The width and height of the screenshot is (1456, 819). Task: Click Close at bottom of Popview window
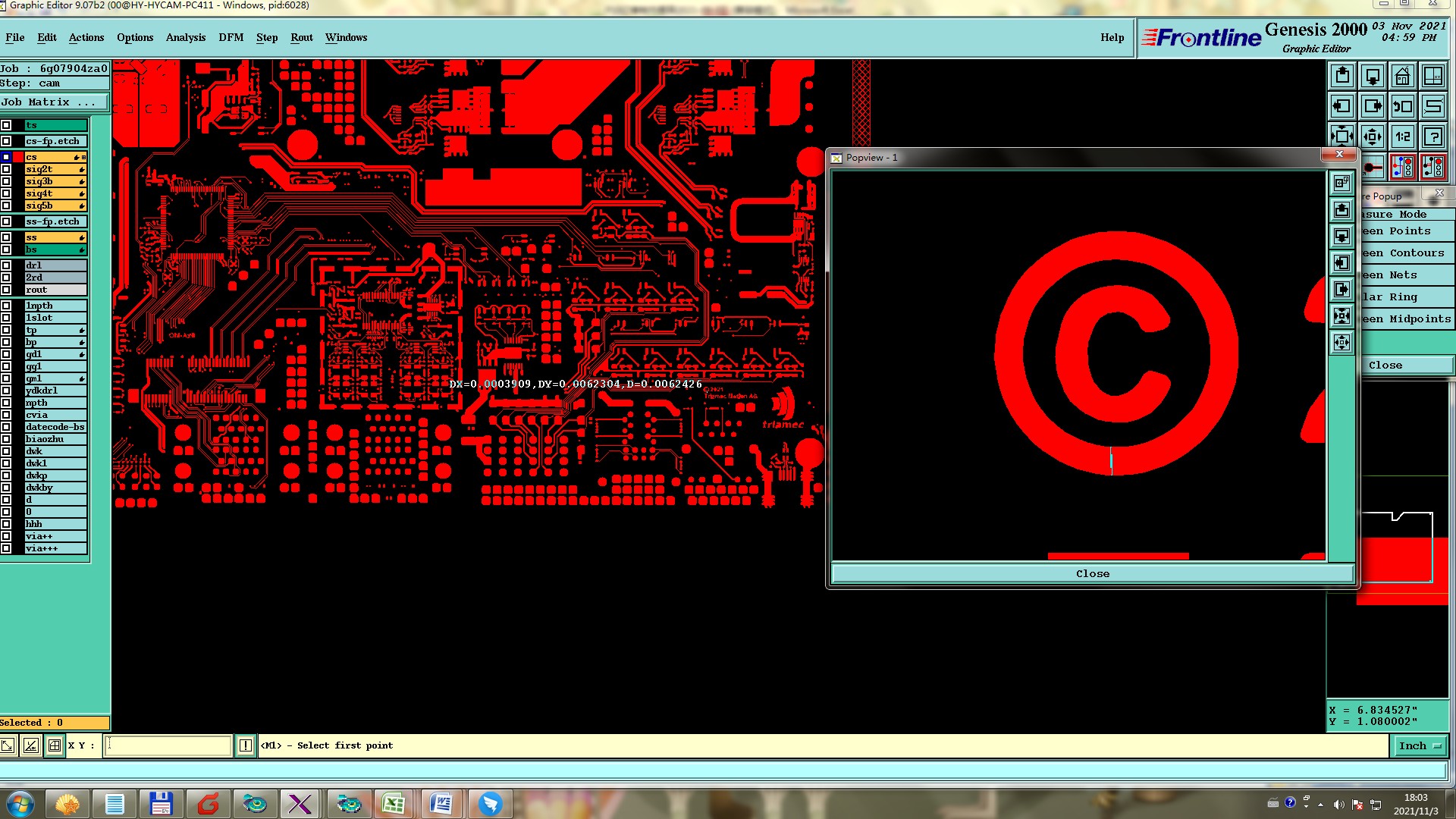coord(1093,573)
